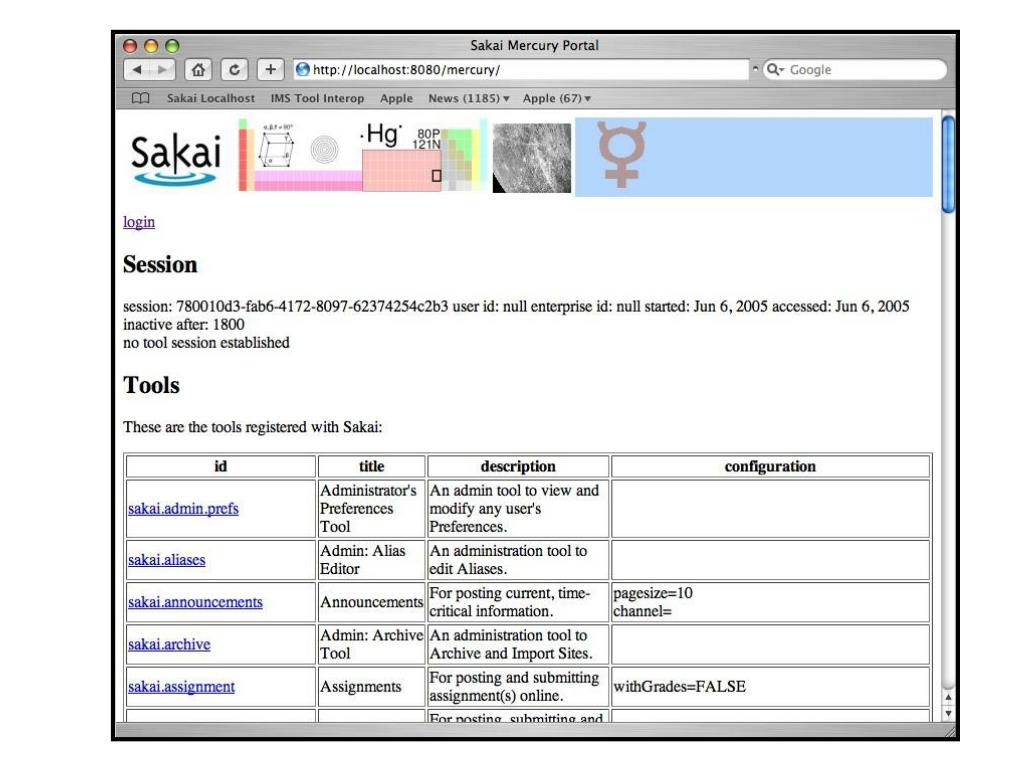Click the Sakai logo image
The image size is (1024, 768).
[175, 159]
